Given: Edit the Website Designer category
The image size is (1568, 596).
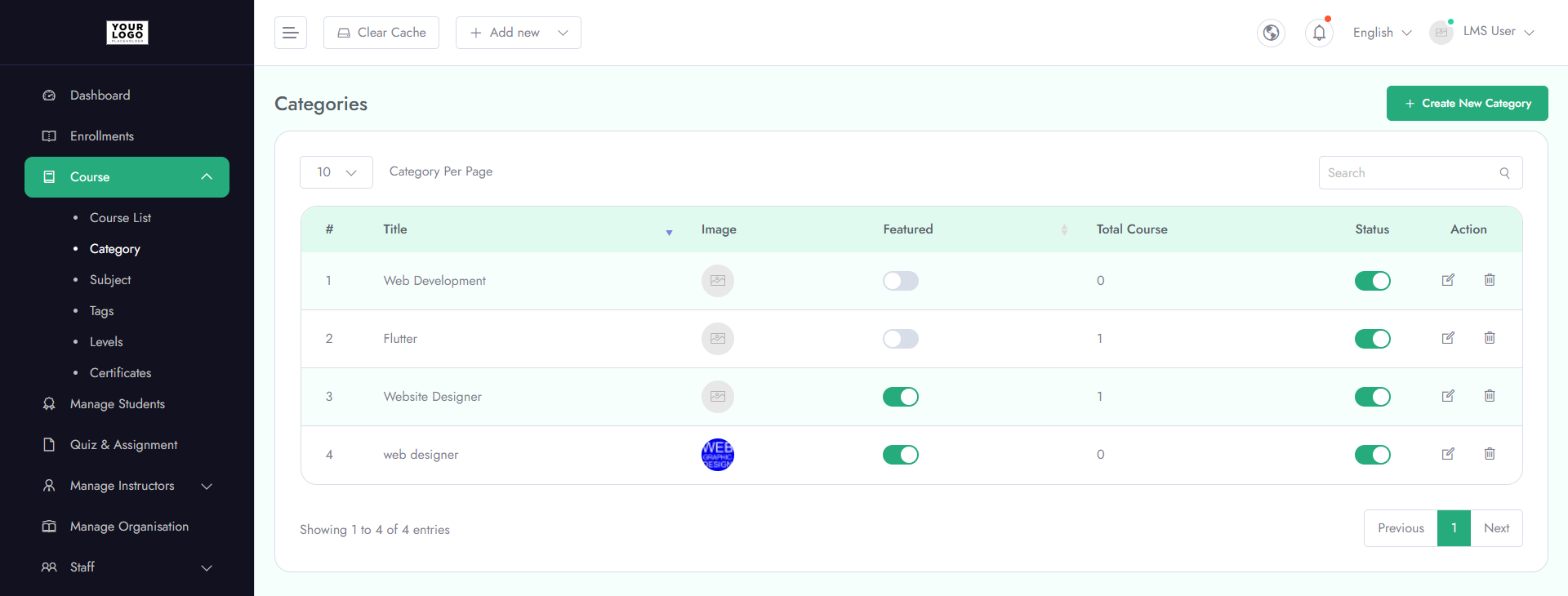Looking at the screenshot, I should (1448, 396).
